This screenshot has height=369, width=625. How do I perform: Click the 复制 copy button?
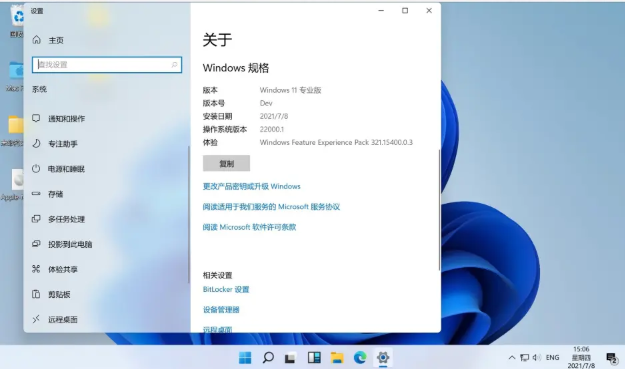(226, 163)
